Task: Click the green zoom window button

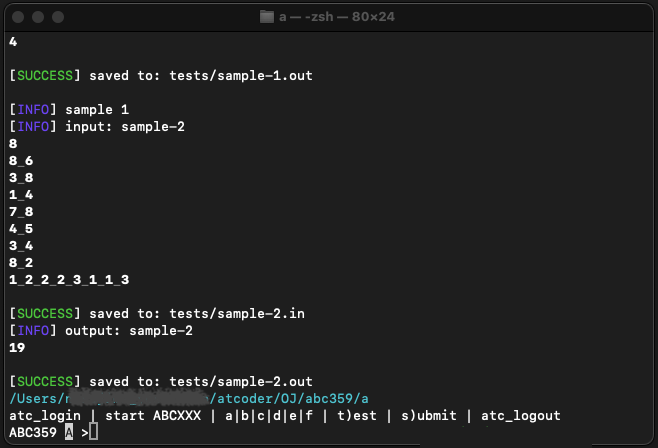Action: tap(58, 17)
